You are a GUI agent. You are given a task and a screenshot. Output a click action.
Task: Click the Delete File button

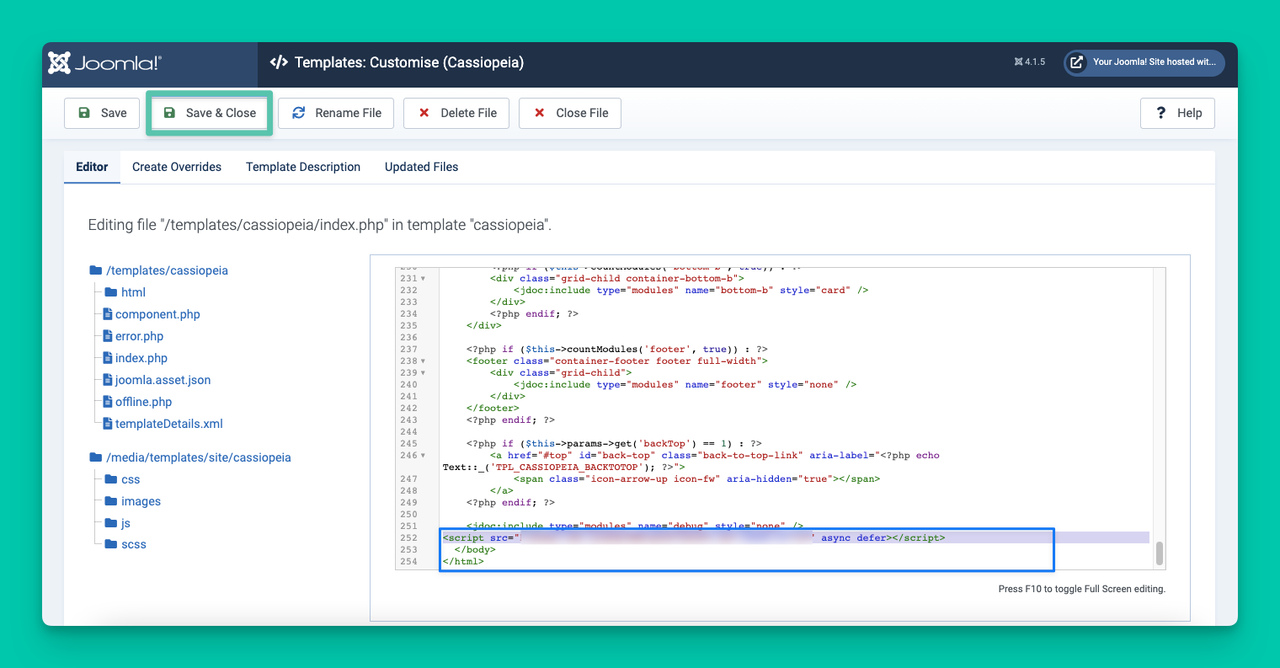click(457, 113)
